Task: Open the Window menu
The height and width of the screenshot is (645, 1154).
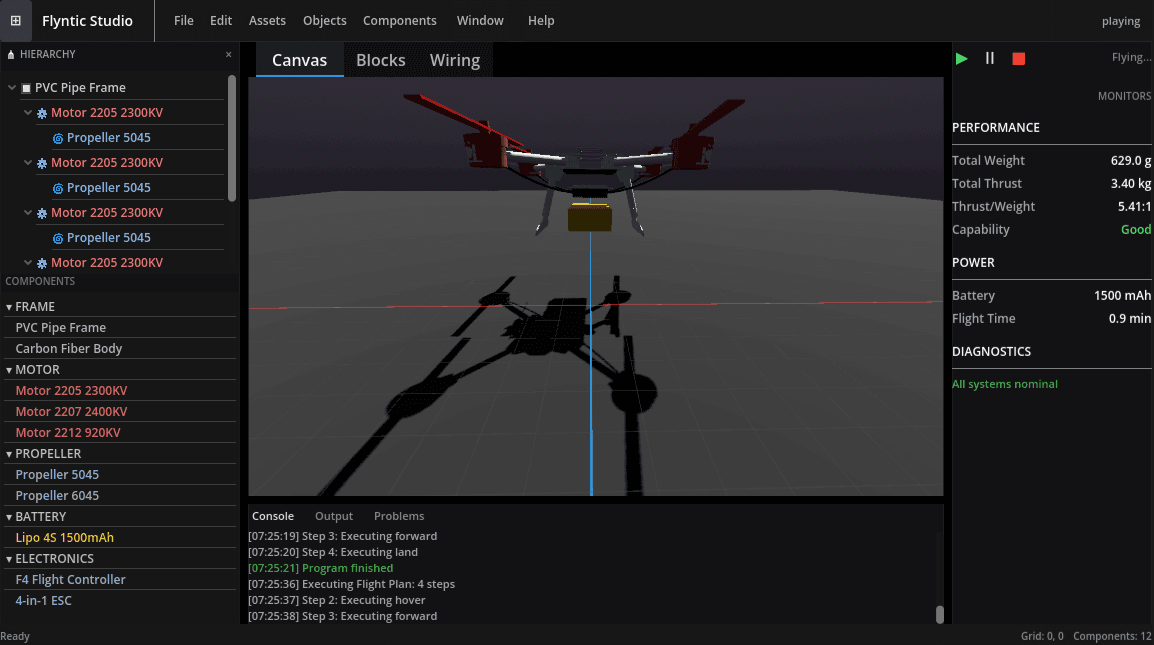Action: pyautogui.click(x=480, y=21)
